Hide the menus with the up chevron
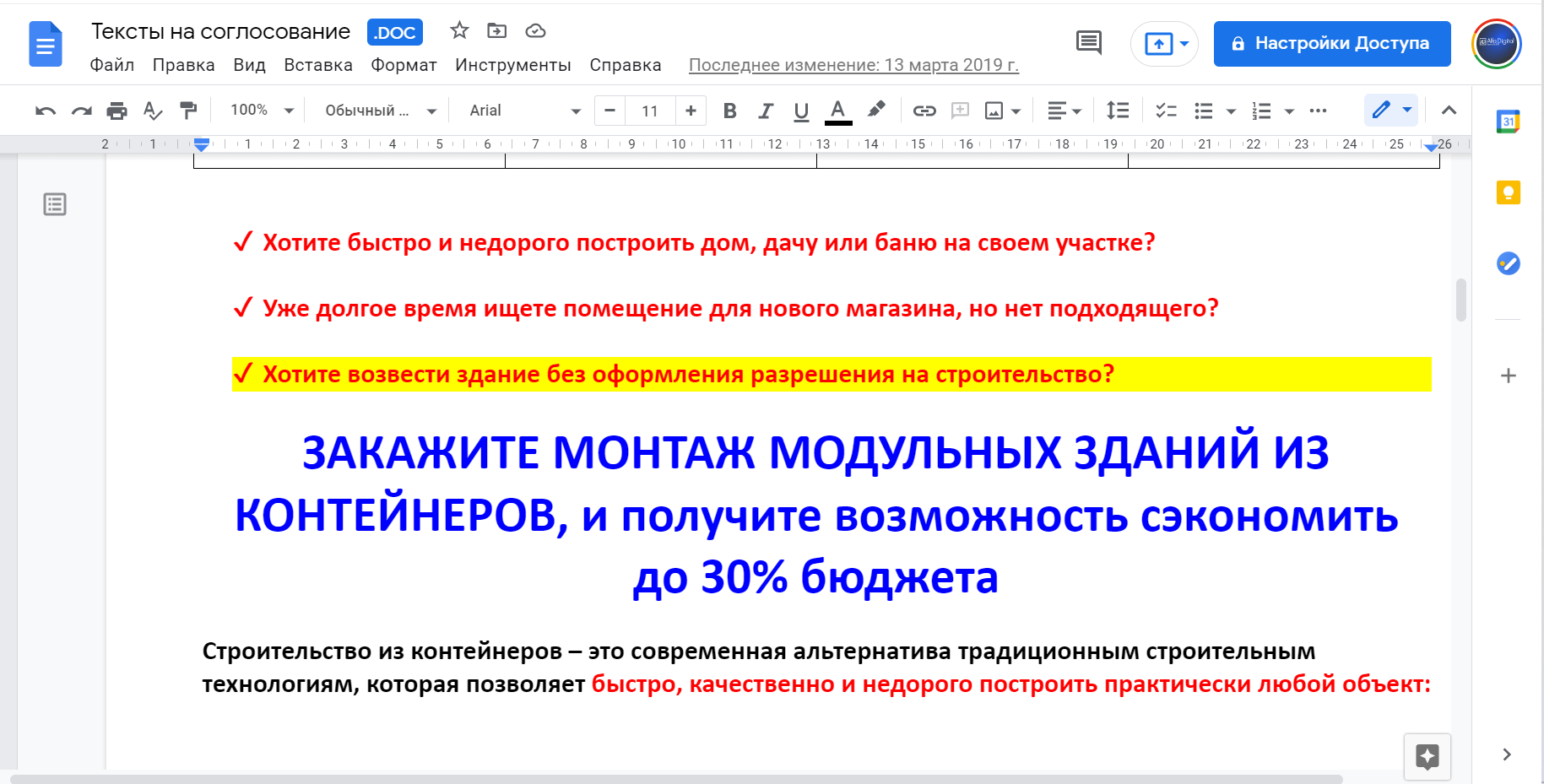 click(x=1449, y=110)
